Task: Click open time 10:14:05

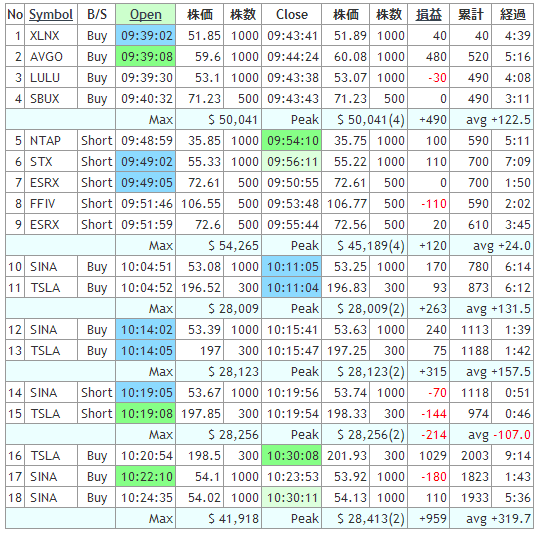Action: [146, 350]
